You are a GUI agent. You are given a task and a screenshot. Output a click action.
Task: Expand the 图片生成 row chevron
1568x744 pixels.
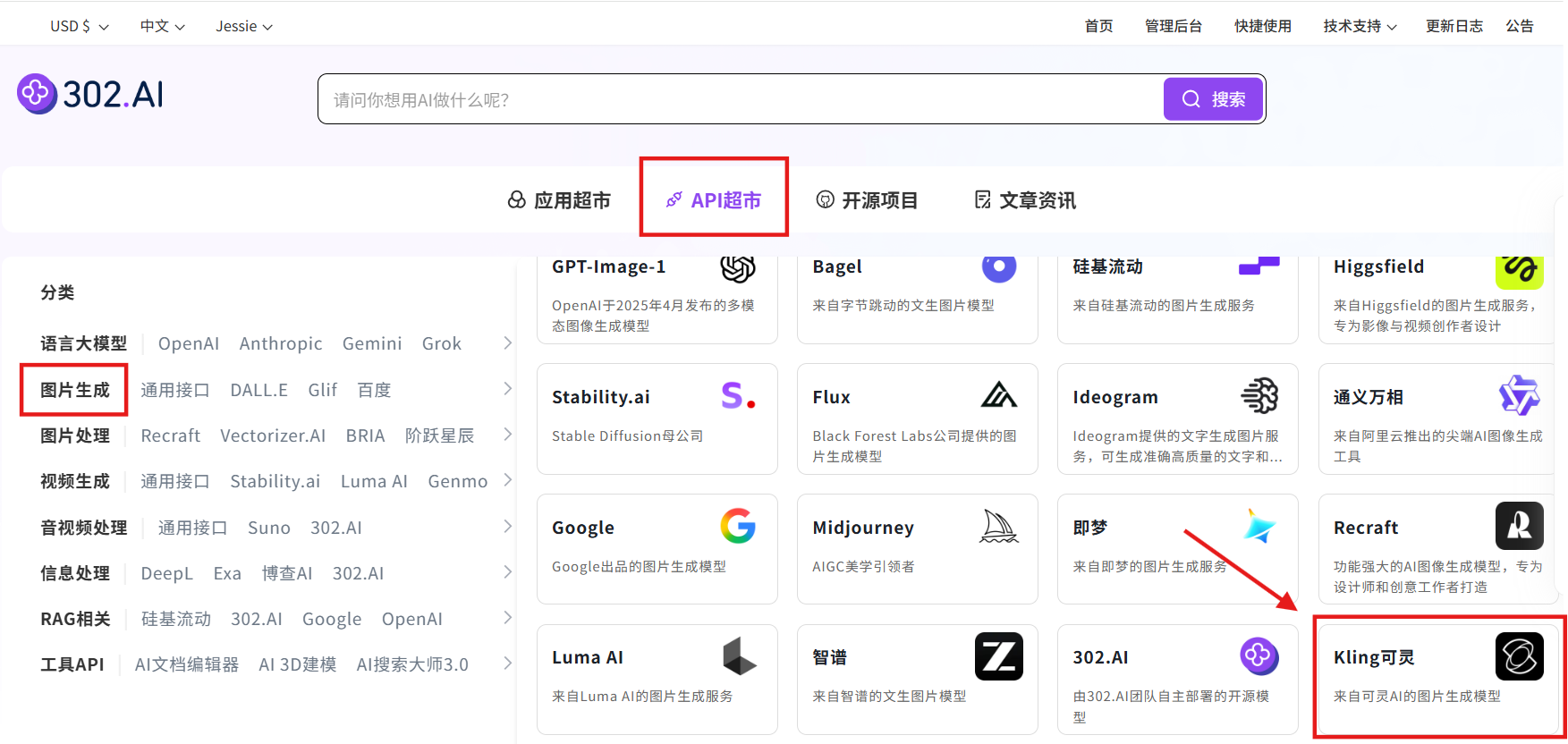click(508, 389)
